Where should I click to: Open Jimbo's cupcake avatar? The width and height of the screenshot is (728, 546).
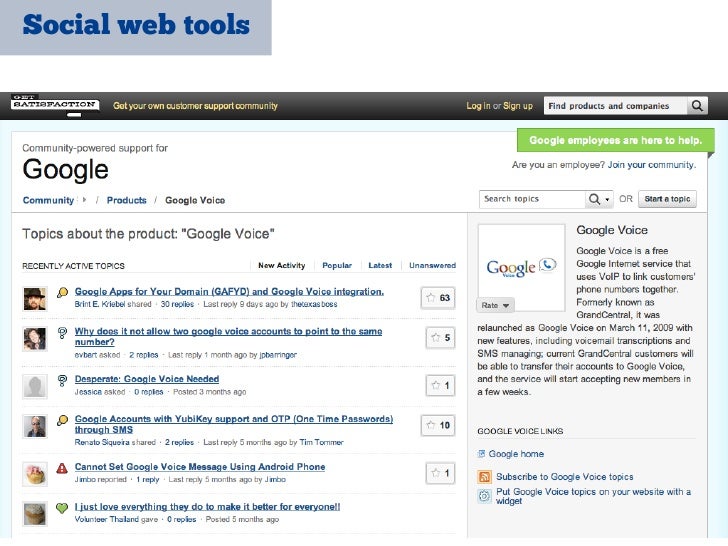click(x=35, y=474)
